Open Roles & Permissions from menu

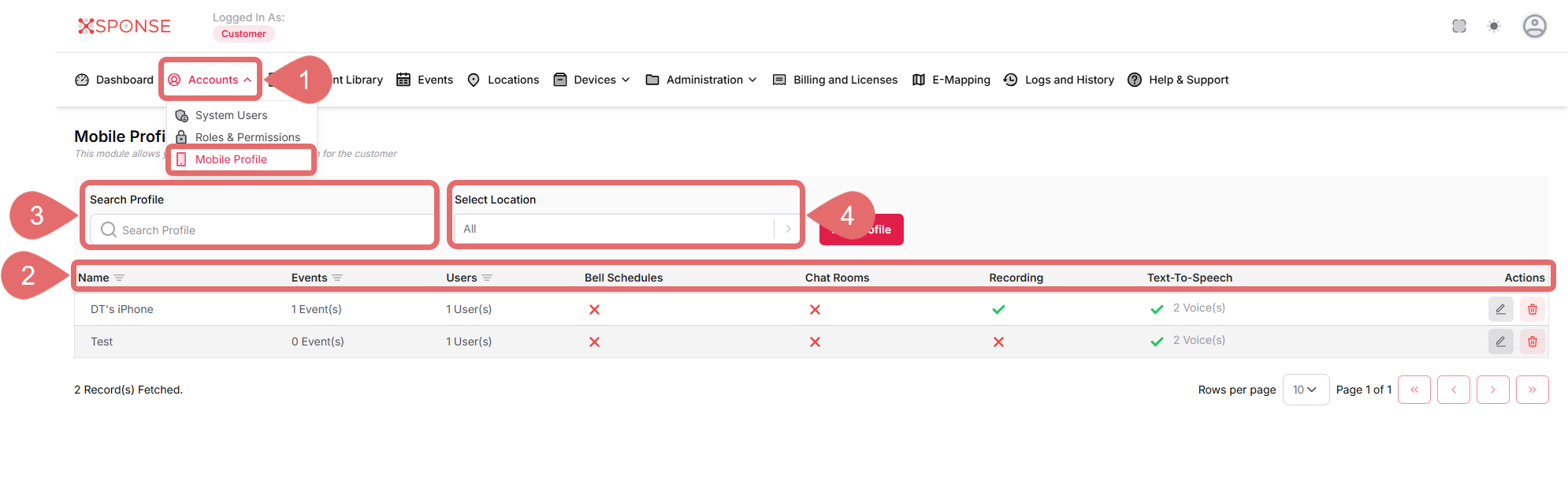tap(247, 137)
